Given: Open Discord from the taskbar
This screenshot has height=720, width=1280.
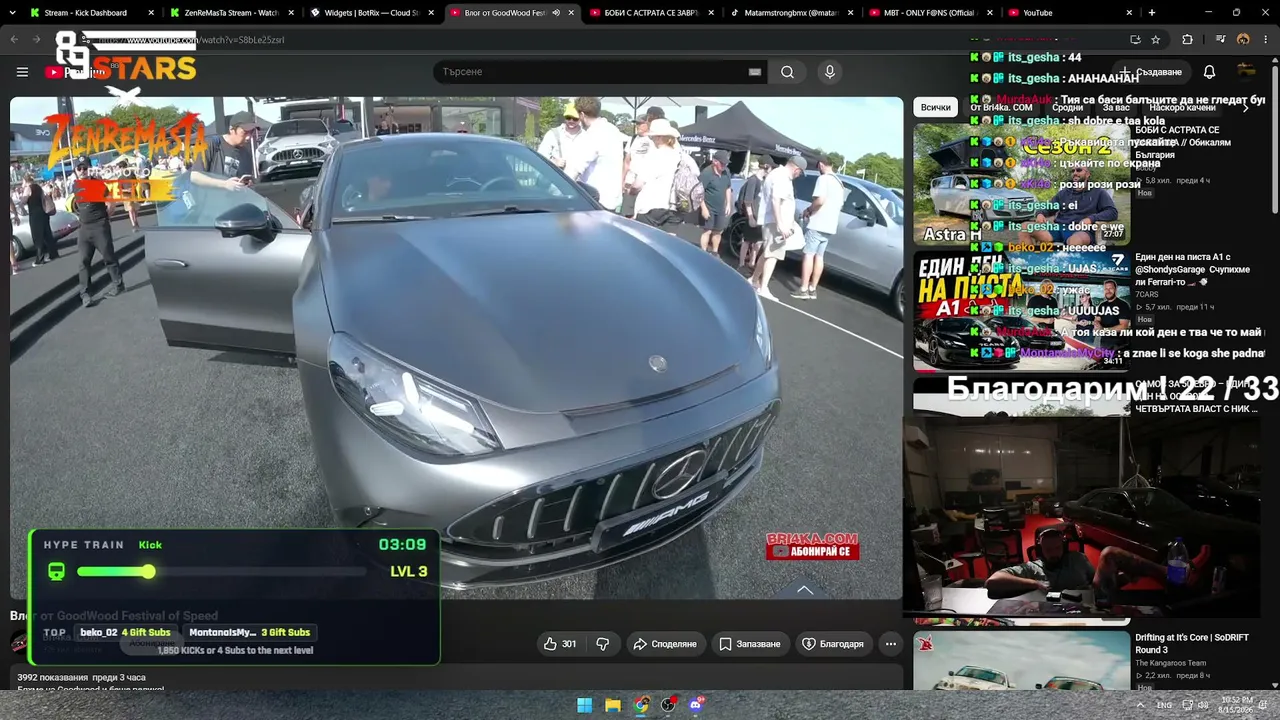Looking at the screenshot, I should pyautogui.click(x=697, y=705).
